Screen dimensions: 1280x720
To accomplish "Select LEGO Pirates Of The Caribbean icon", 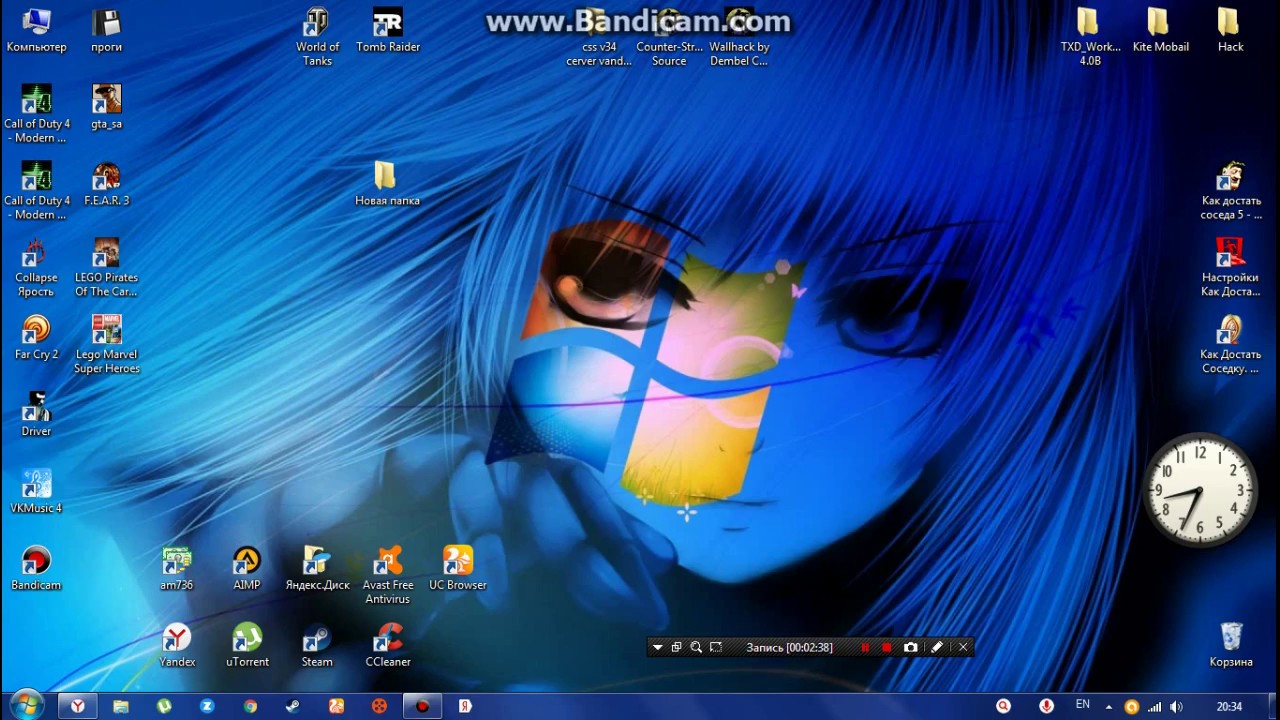I will coord(107,268).
